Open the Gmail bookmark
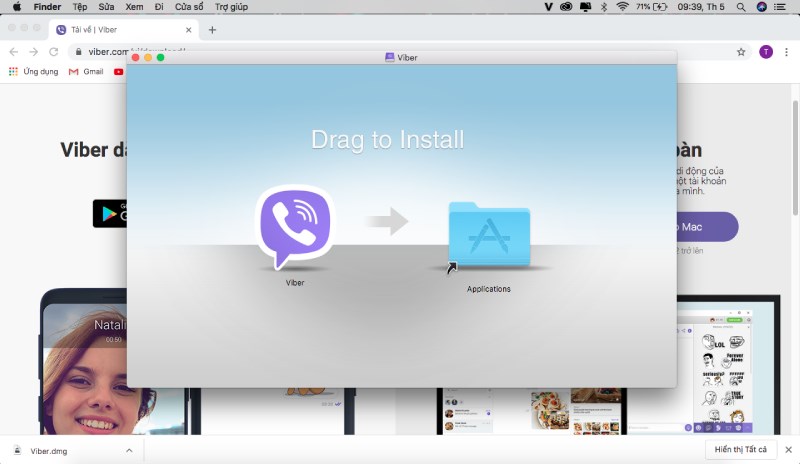 pos(86,71)
